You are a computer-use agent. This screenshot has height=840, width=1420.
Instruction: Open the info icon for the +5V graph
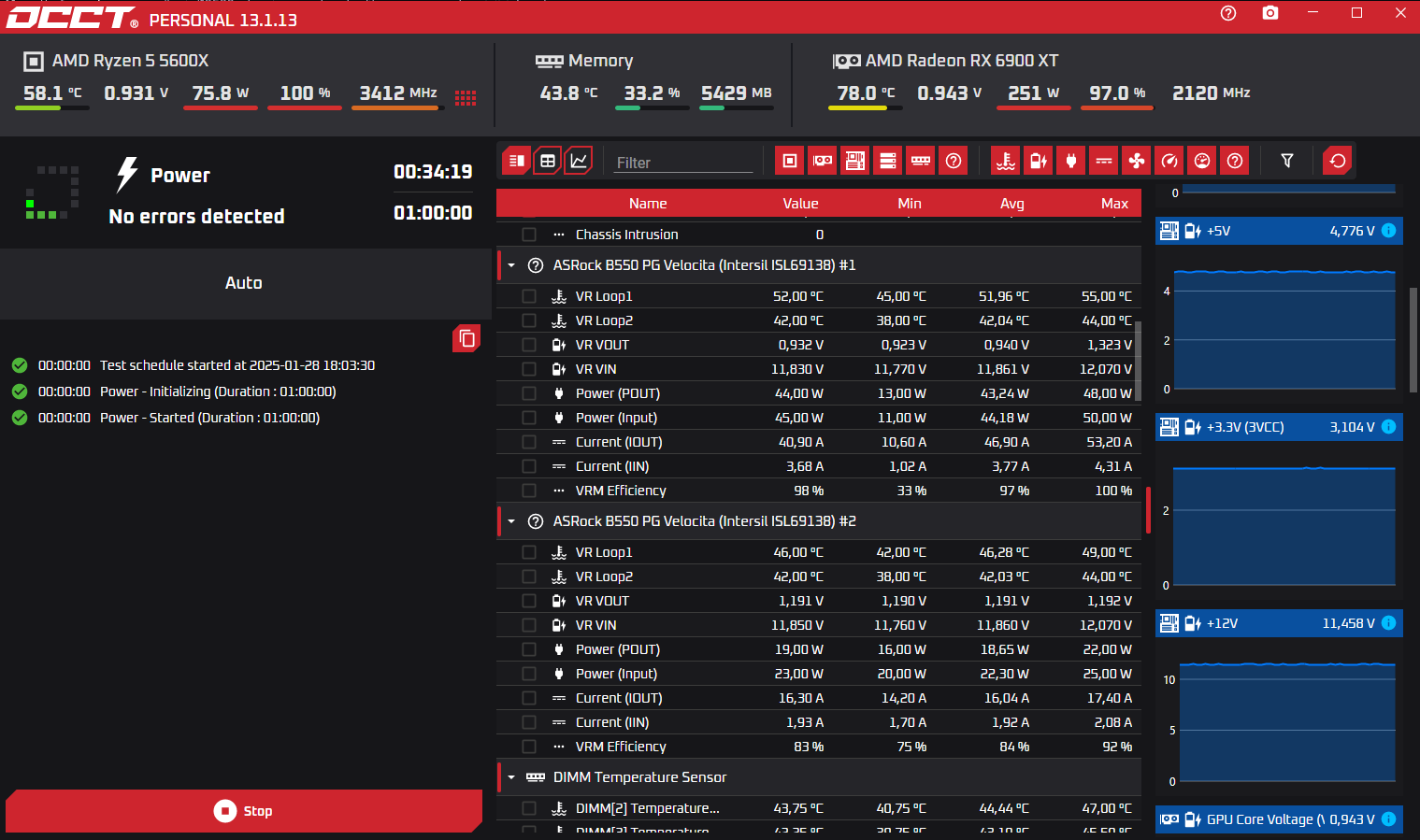pos(1389,231)
